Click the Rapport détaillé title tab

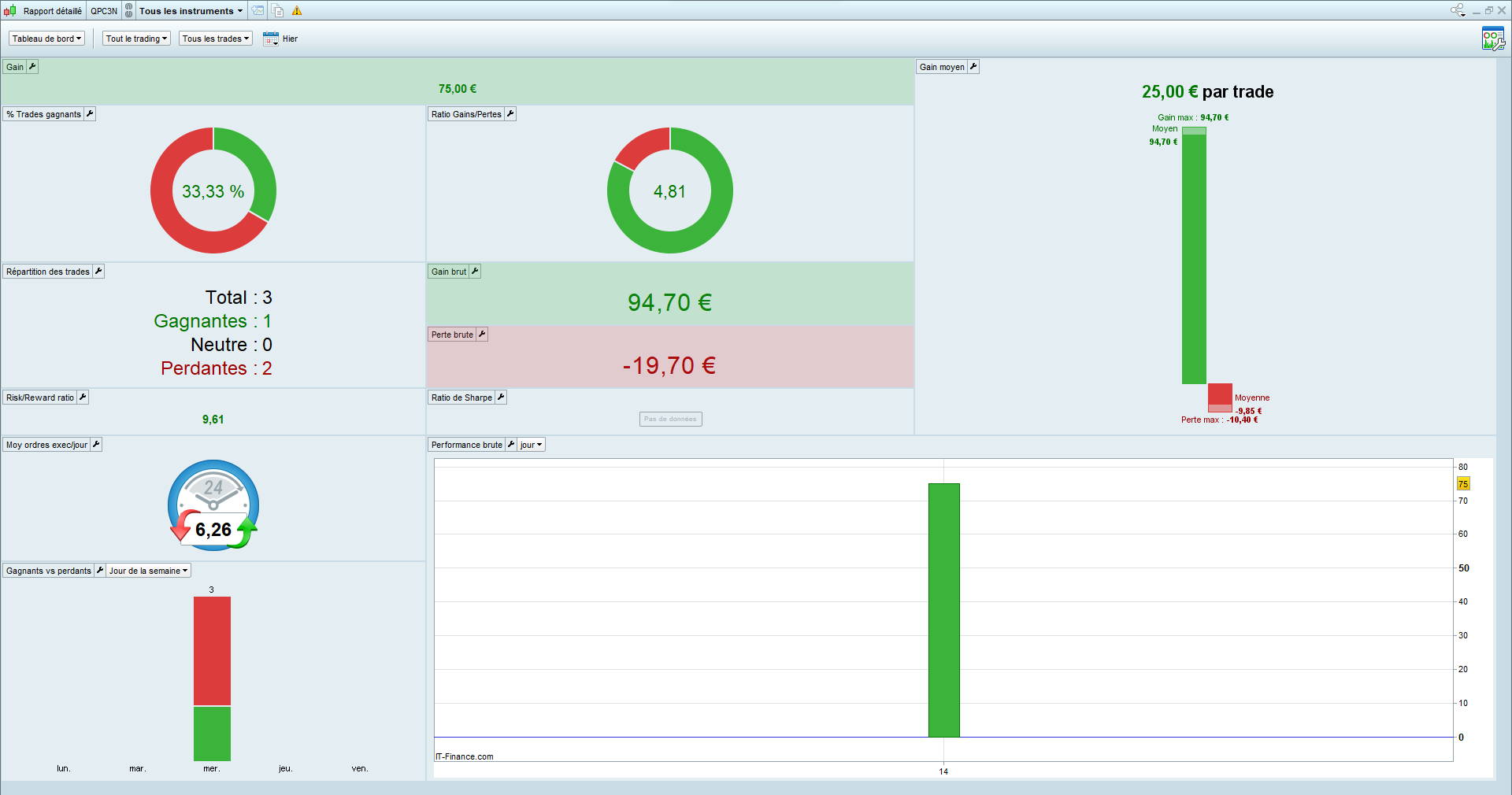[53, 11]
